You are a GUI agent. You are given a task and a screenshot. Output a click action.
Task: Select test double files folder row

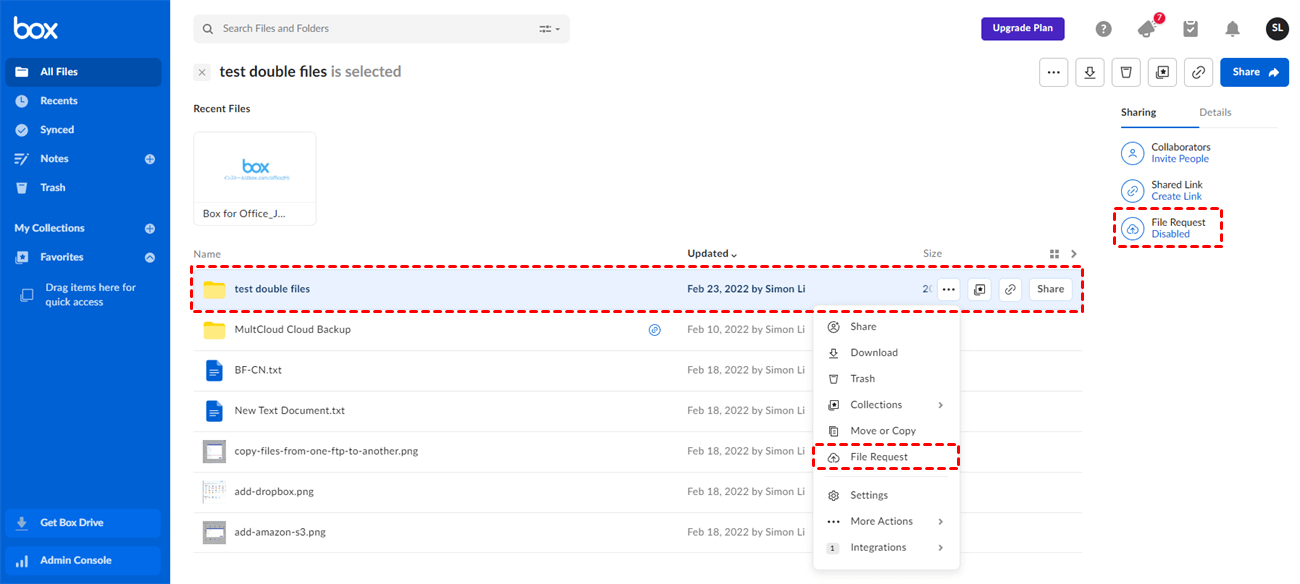(x=637, y=289)
